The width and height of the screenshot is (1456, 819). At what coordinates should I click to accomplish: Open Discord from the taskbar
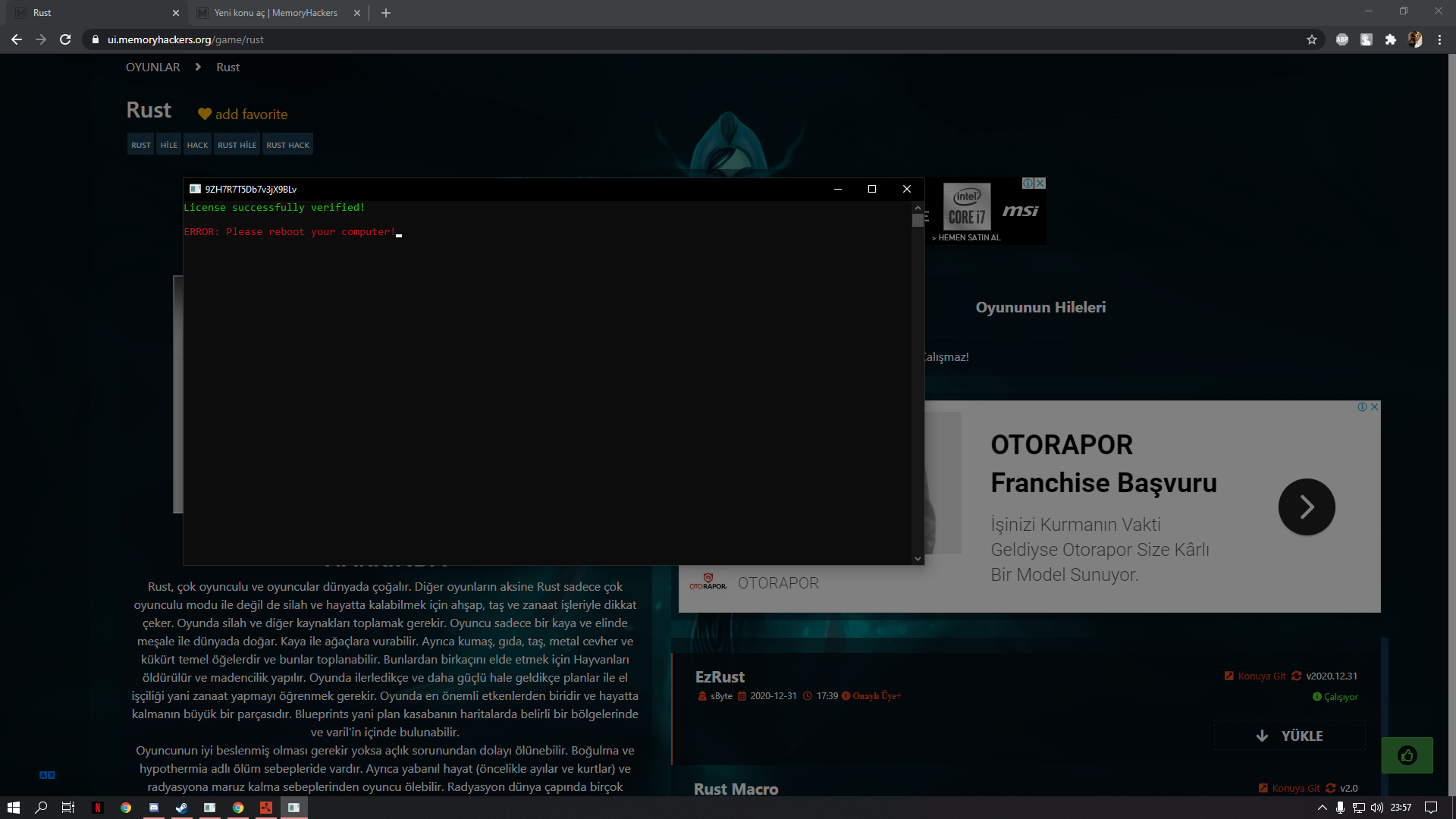click(154, 808)
